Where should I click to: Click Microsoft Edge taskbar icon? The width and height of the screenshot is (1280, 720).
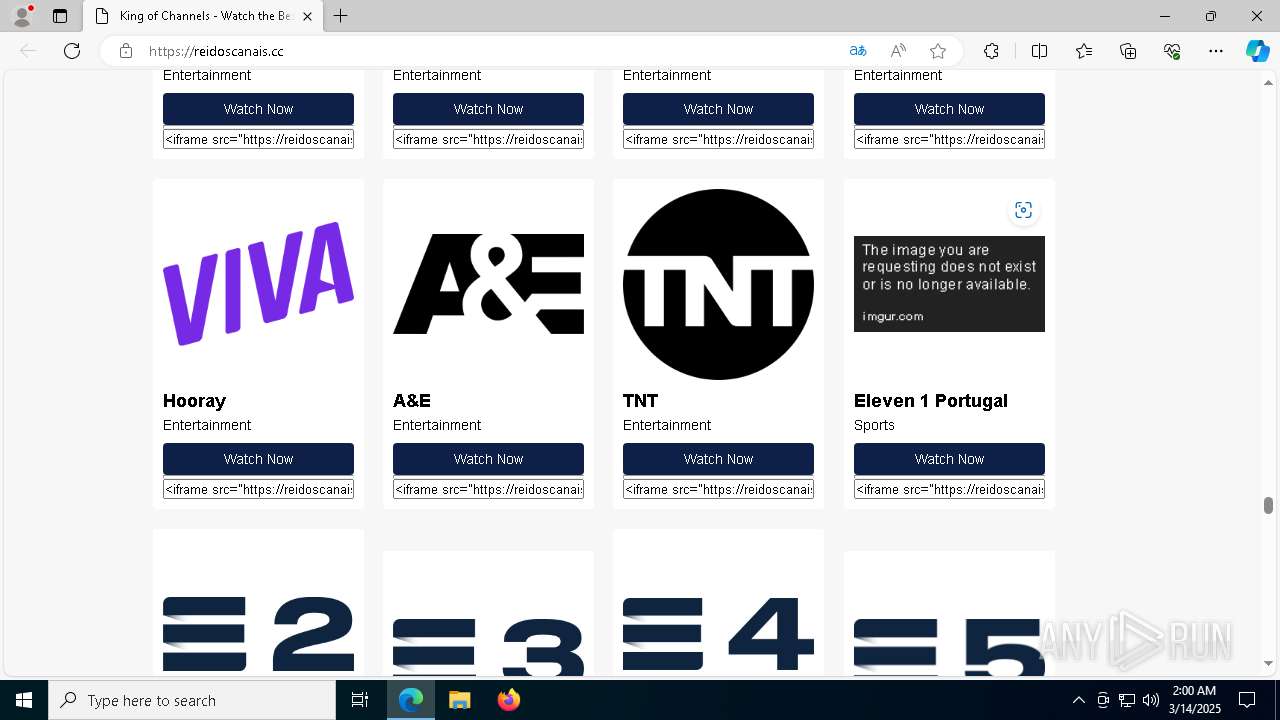tap(411, 700)
